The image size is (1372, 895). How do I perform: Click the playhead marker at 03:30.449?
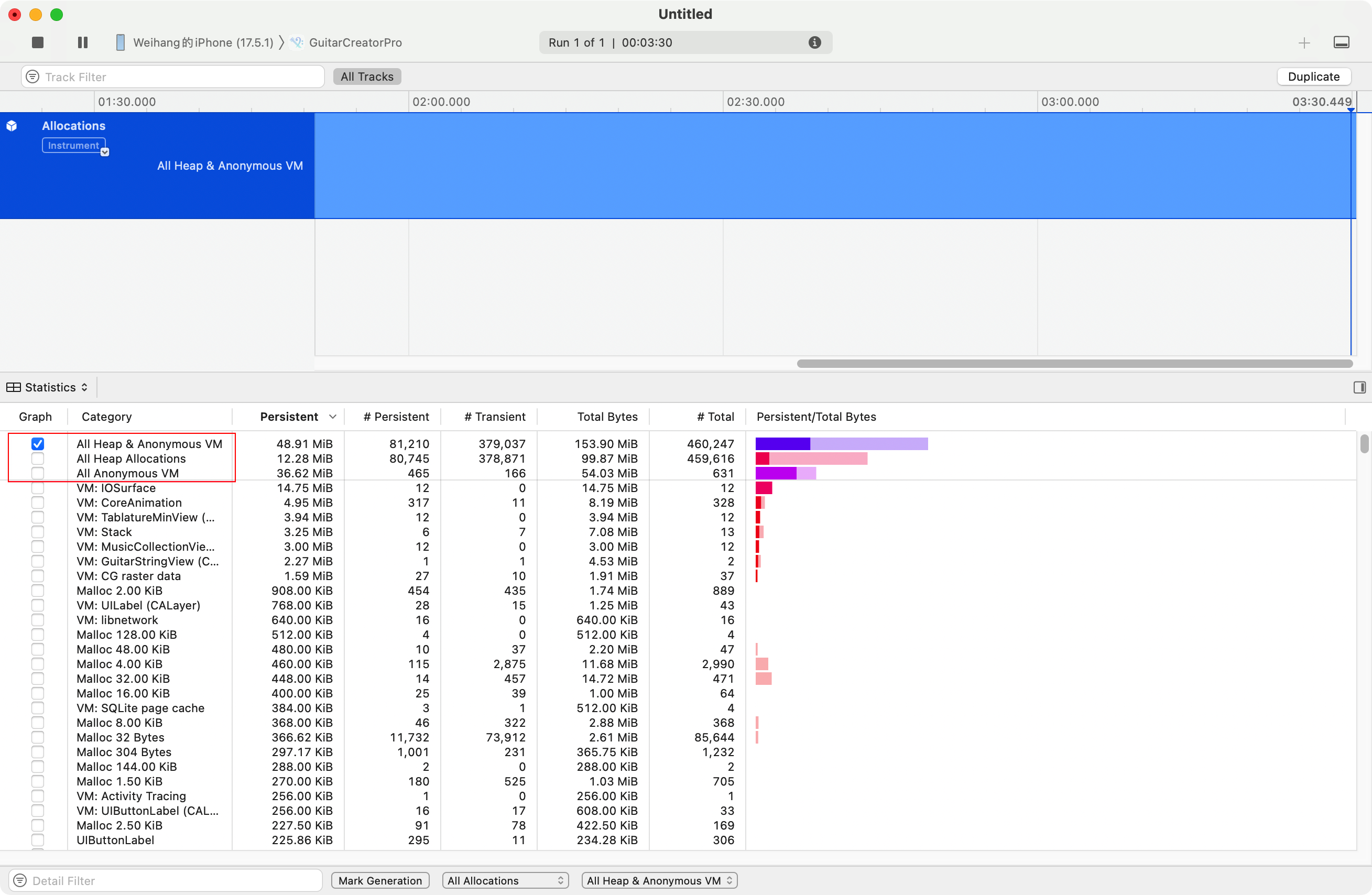coord(1351,110)
